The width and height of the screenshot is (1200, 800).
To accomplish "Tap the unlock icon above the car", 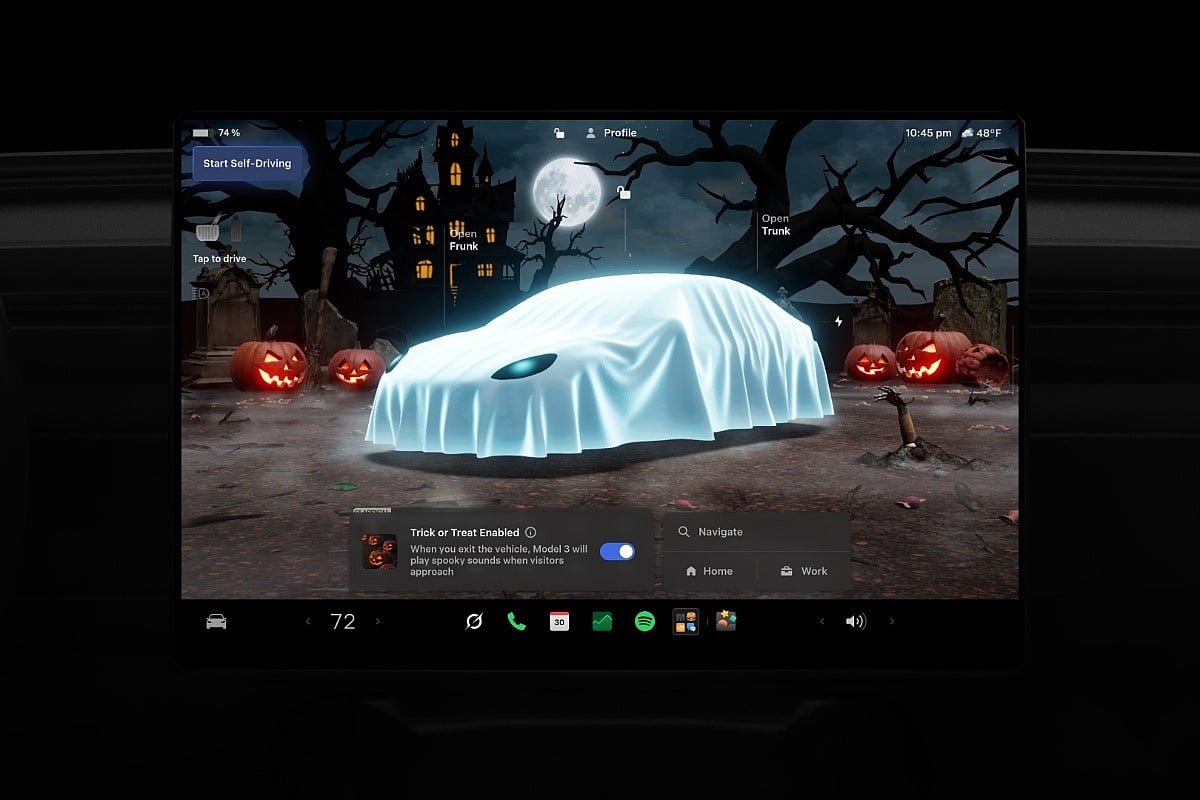I will click(x=624, y=192).
